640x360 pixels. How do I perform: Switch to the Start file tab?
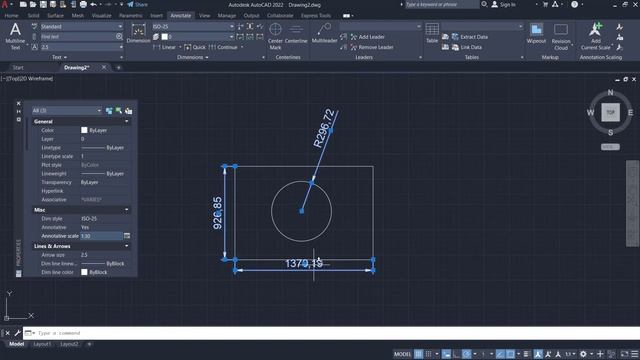[18, 67]
